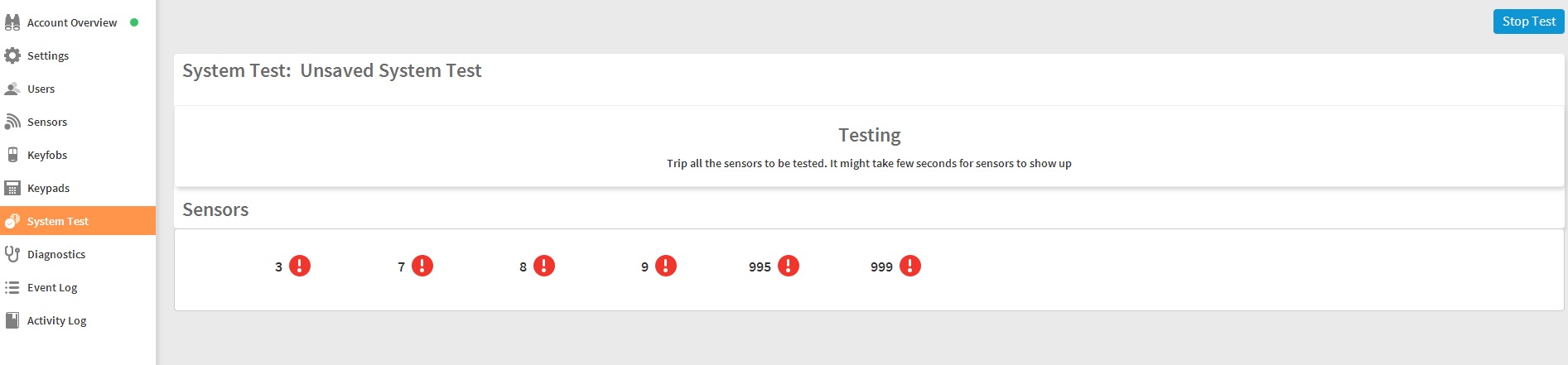Navigate to Keyfobs in sidebar

[47, 155]
